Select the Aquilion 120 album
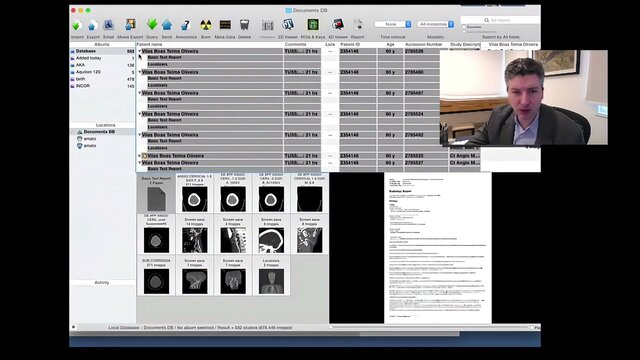 pos(88,72)
